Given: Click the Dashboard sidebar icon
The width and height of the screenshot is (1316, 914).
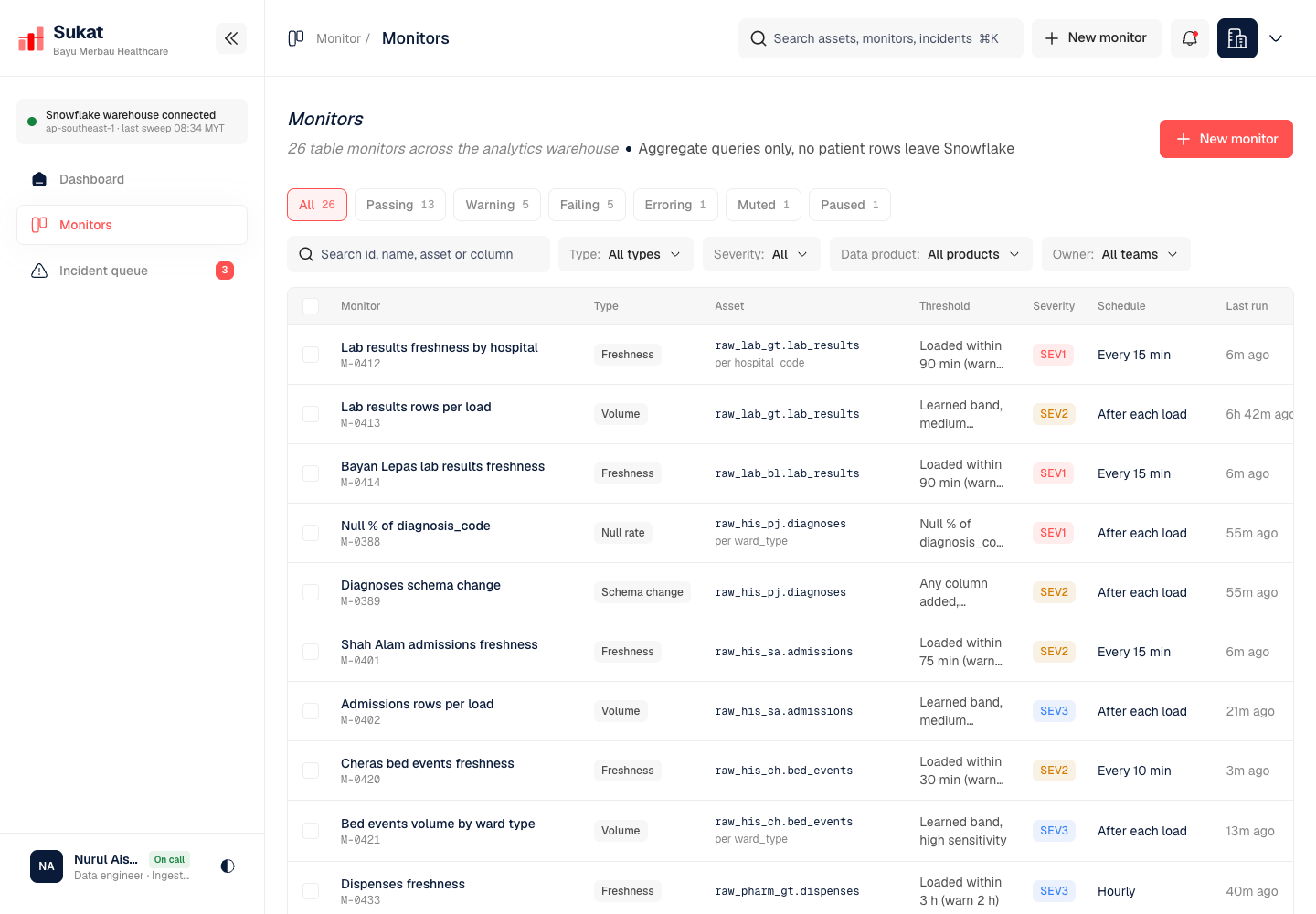Looking at the screenshot, I should [x=39, y=179].
